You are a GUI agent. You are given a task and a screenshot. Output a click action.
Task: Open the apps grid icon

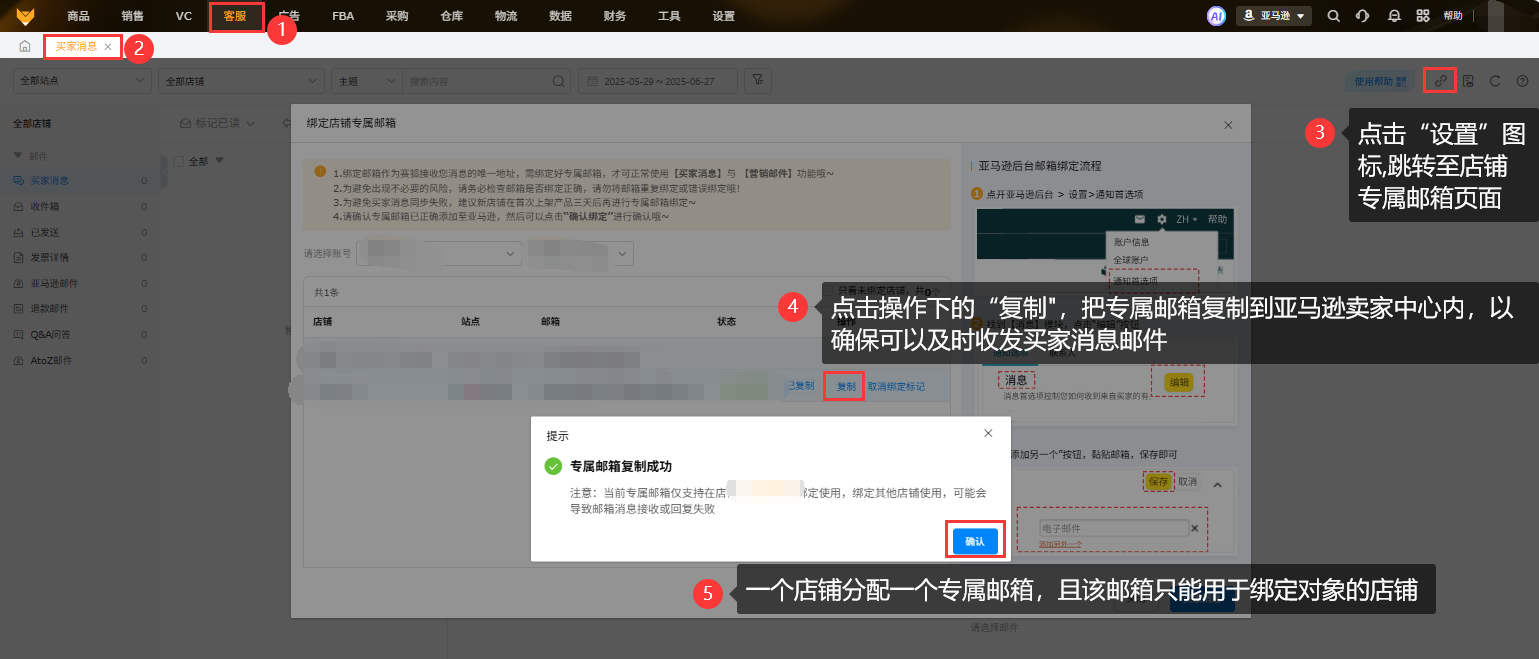coord(1423,16)
